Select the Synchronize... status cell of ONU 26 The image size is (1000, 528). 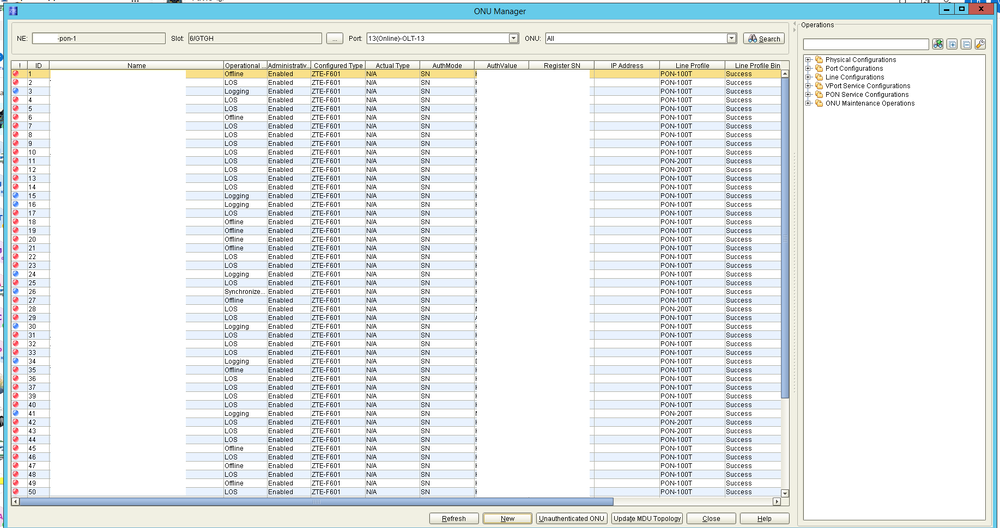[x=245, y=291]
